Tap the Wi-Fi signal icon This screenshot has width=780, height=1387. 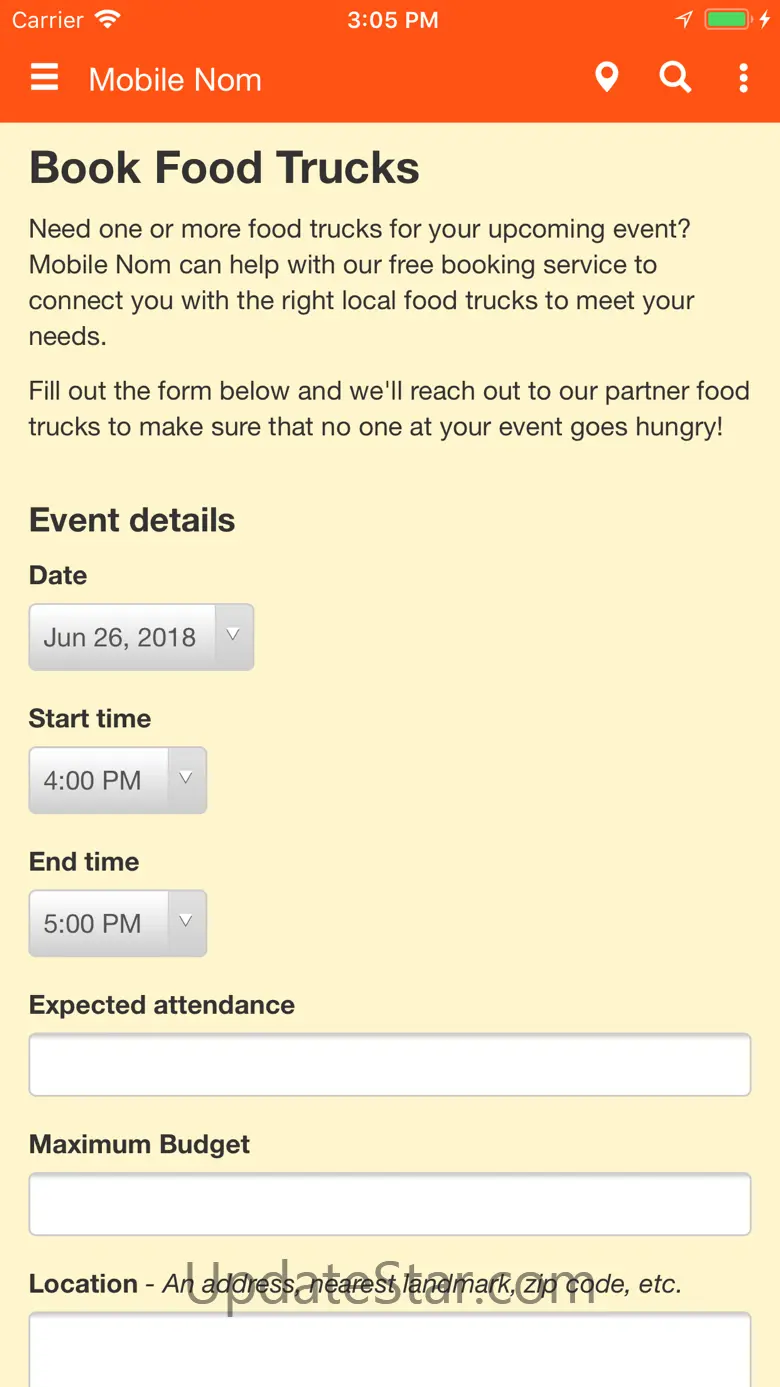tap(107, 20)
